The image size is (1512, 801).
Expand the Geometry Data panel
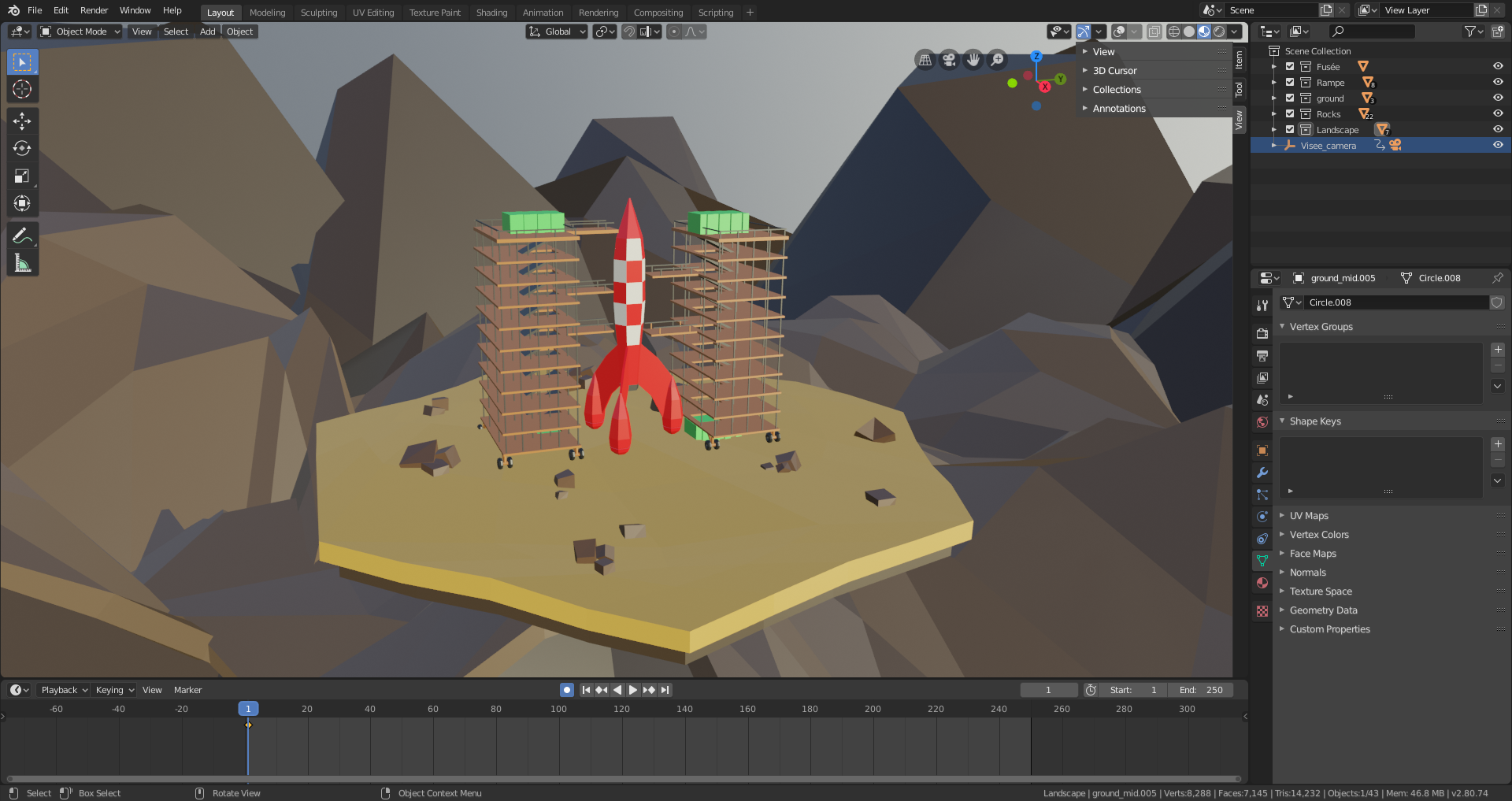pos(1323,610)
